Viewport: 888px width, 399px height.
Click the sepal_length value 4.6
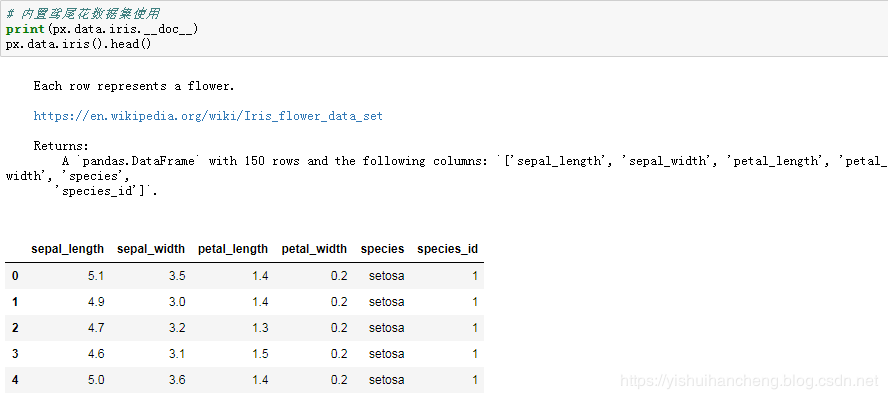coord(96,354)
